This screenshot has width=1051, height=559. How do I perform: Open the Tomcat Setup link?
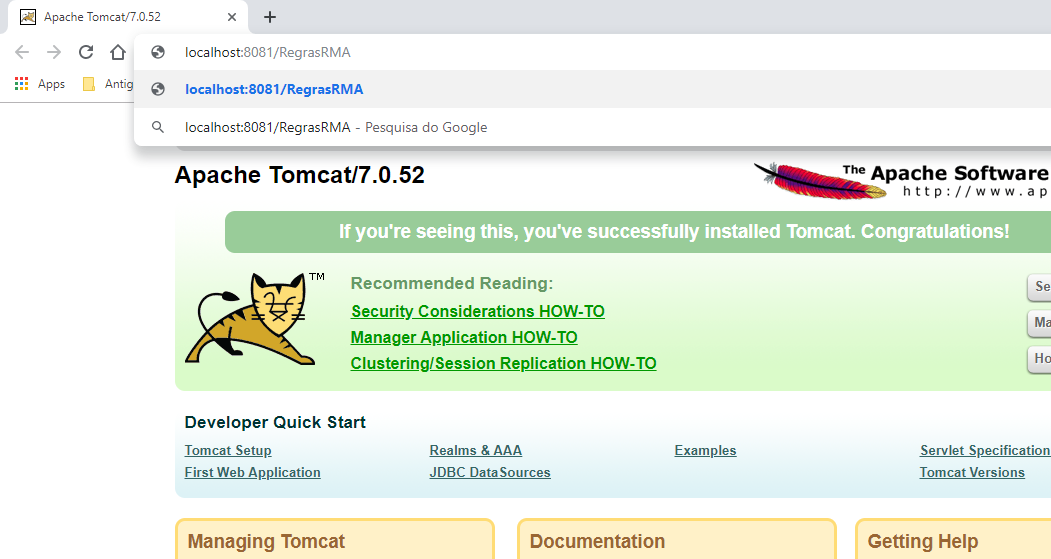point(228,450)
